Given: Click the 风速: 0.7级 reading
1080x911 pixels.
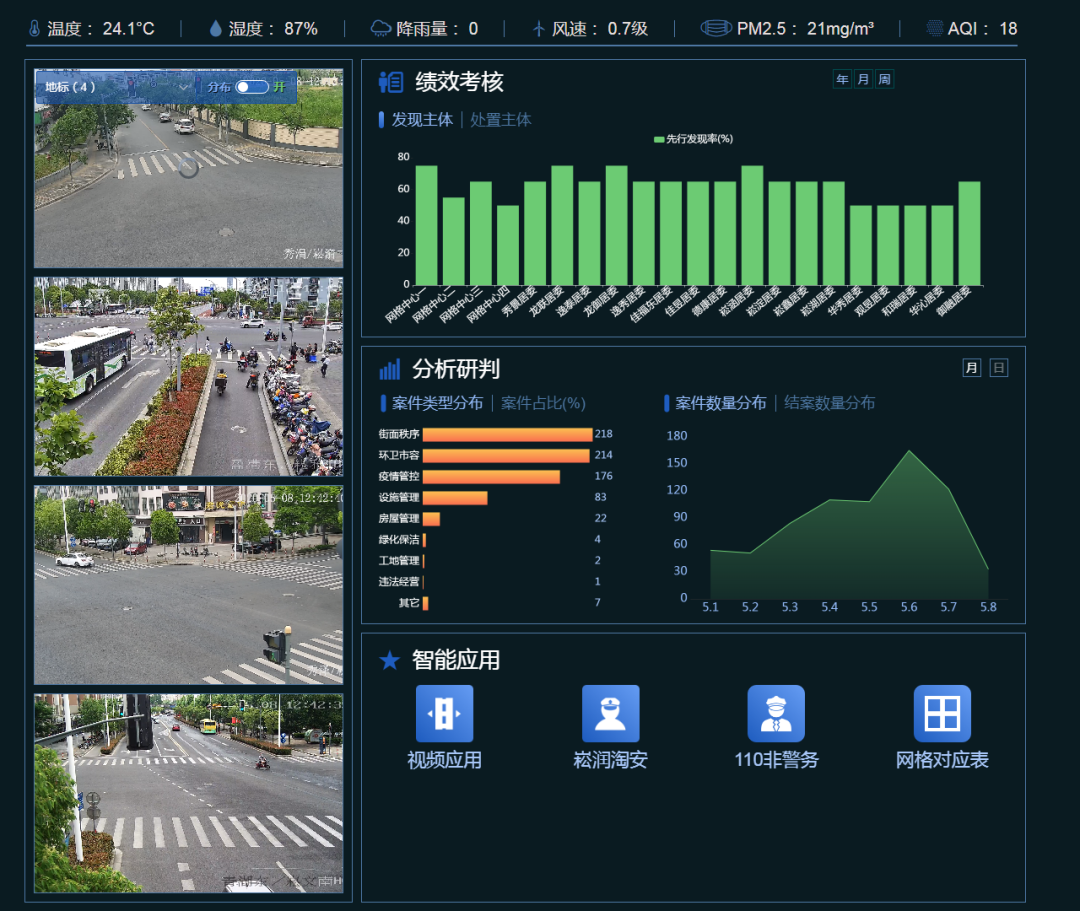Looking at the screenshot, I should [599, 29].
